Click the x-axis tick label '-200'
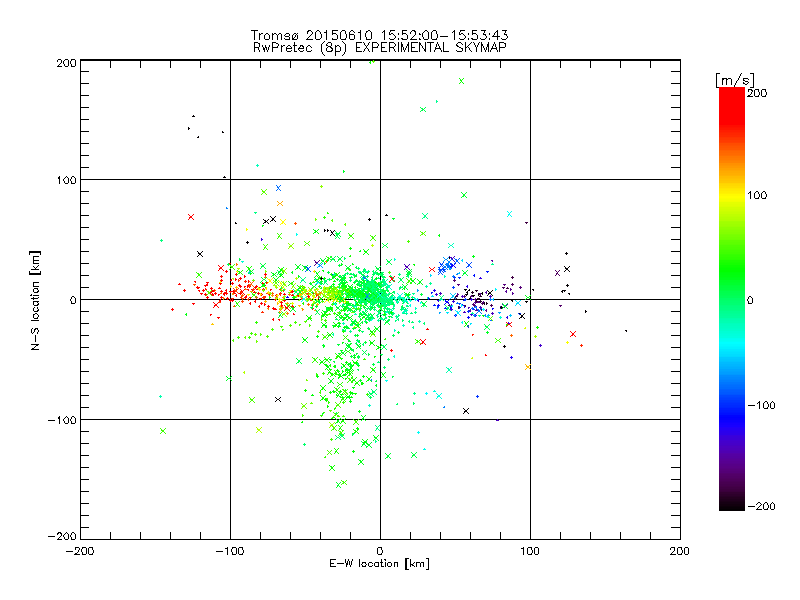Image resolution: width=800 pixels, height=600 pixels. (x=80, y=551)
